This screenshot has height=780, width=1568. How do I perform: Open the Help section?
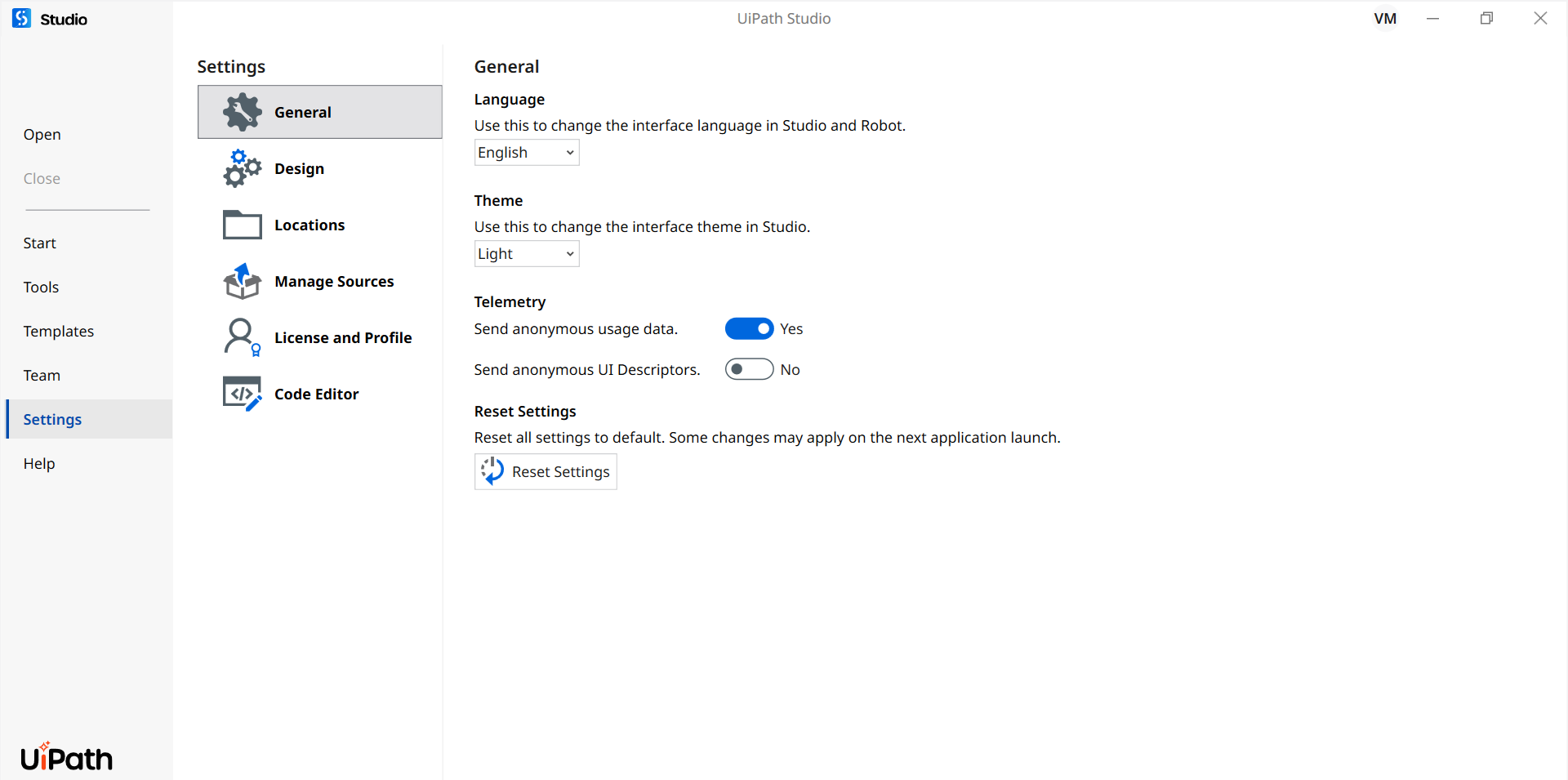(x=38, y=463)
